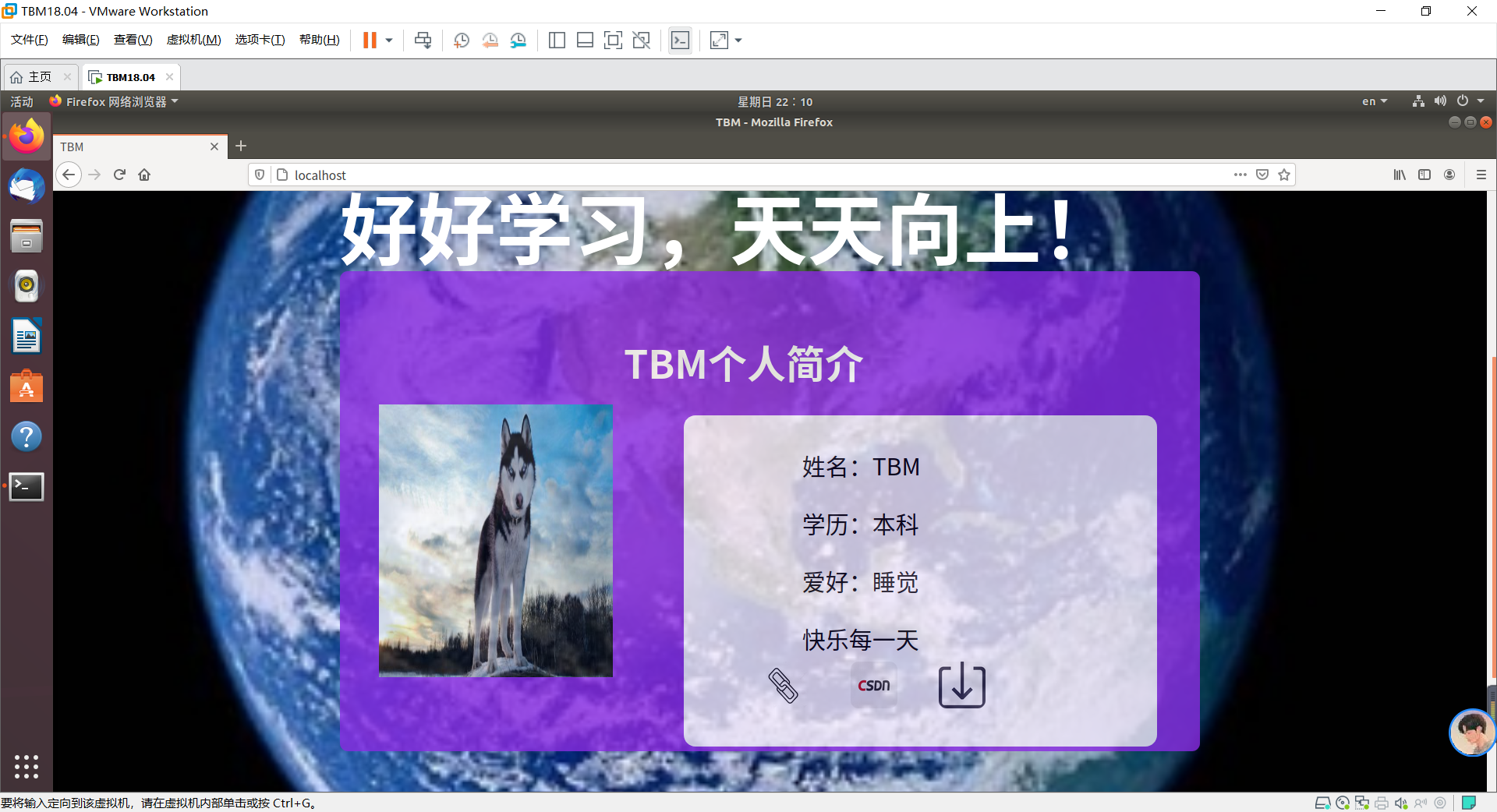1497x812 pixels.
Task: Open the Firefox 网络浏览器 app menu
Action: (x=114, y=101)
